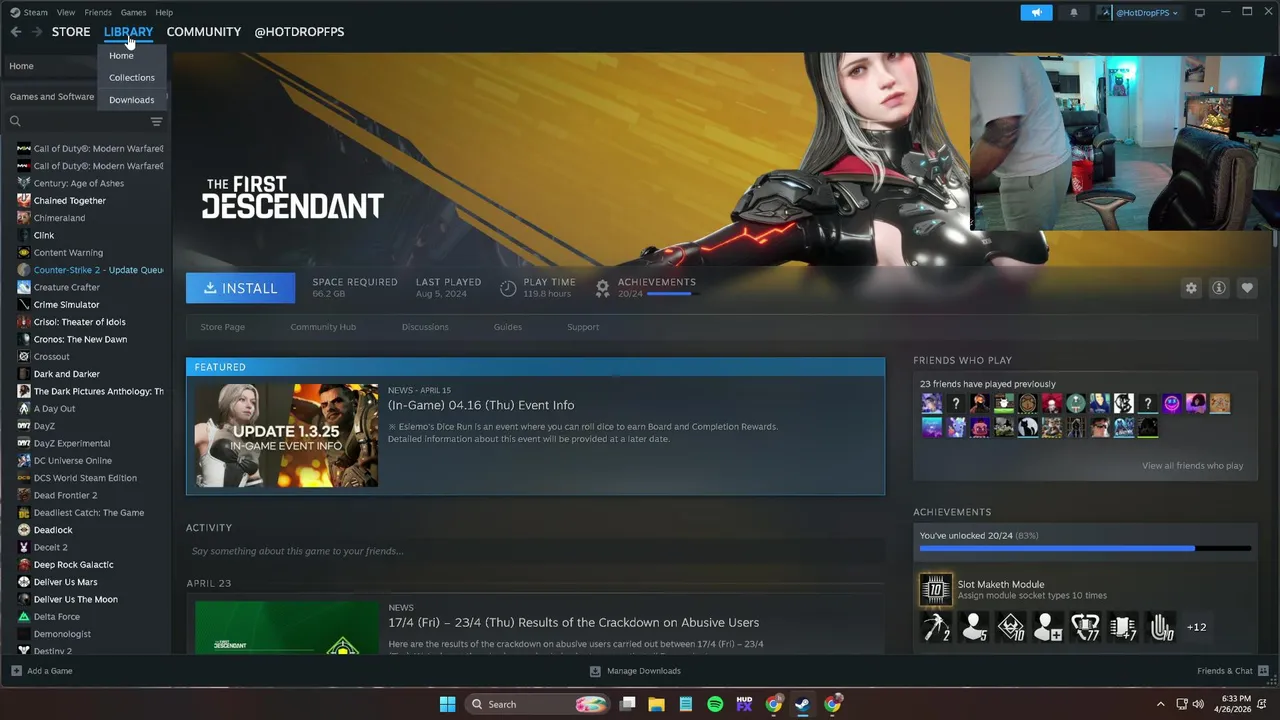1280x720 pixels.
Task: Open the Update 1.3.25 event thumbnail
Action: [286, 435]
